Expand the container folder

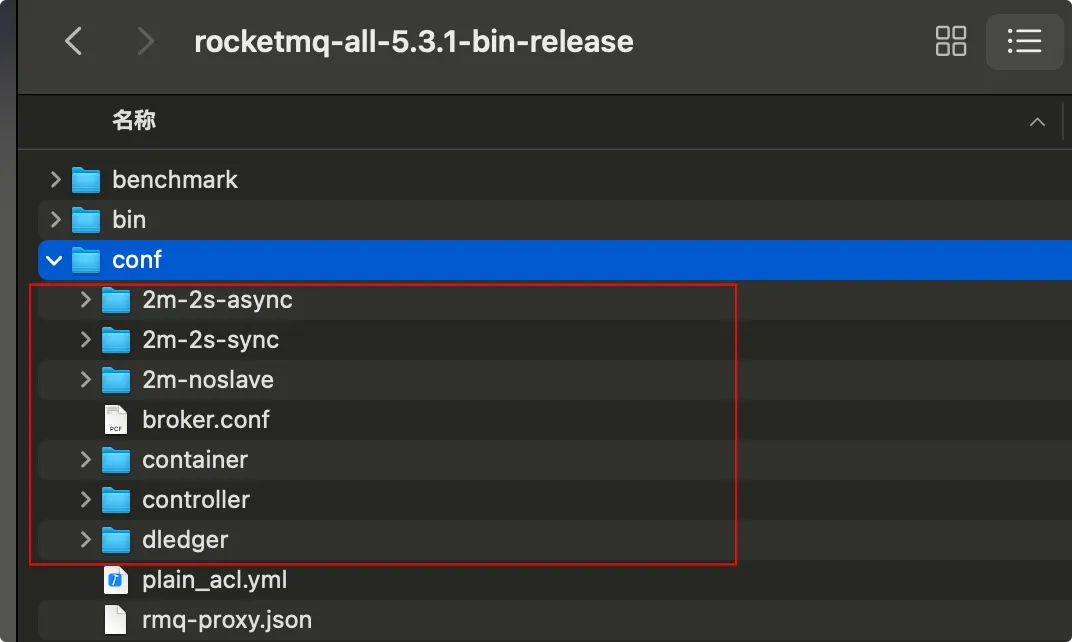tap(86, 460)
